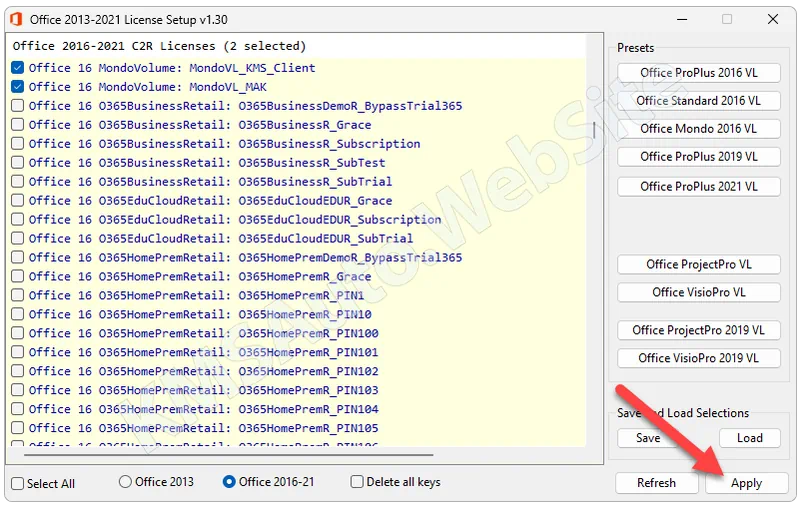Enable the O365BusinessR_Grace license checkbox
800x505 pixels.
[17, 125]
